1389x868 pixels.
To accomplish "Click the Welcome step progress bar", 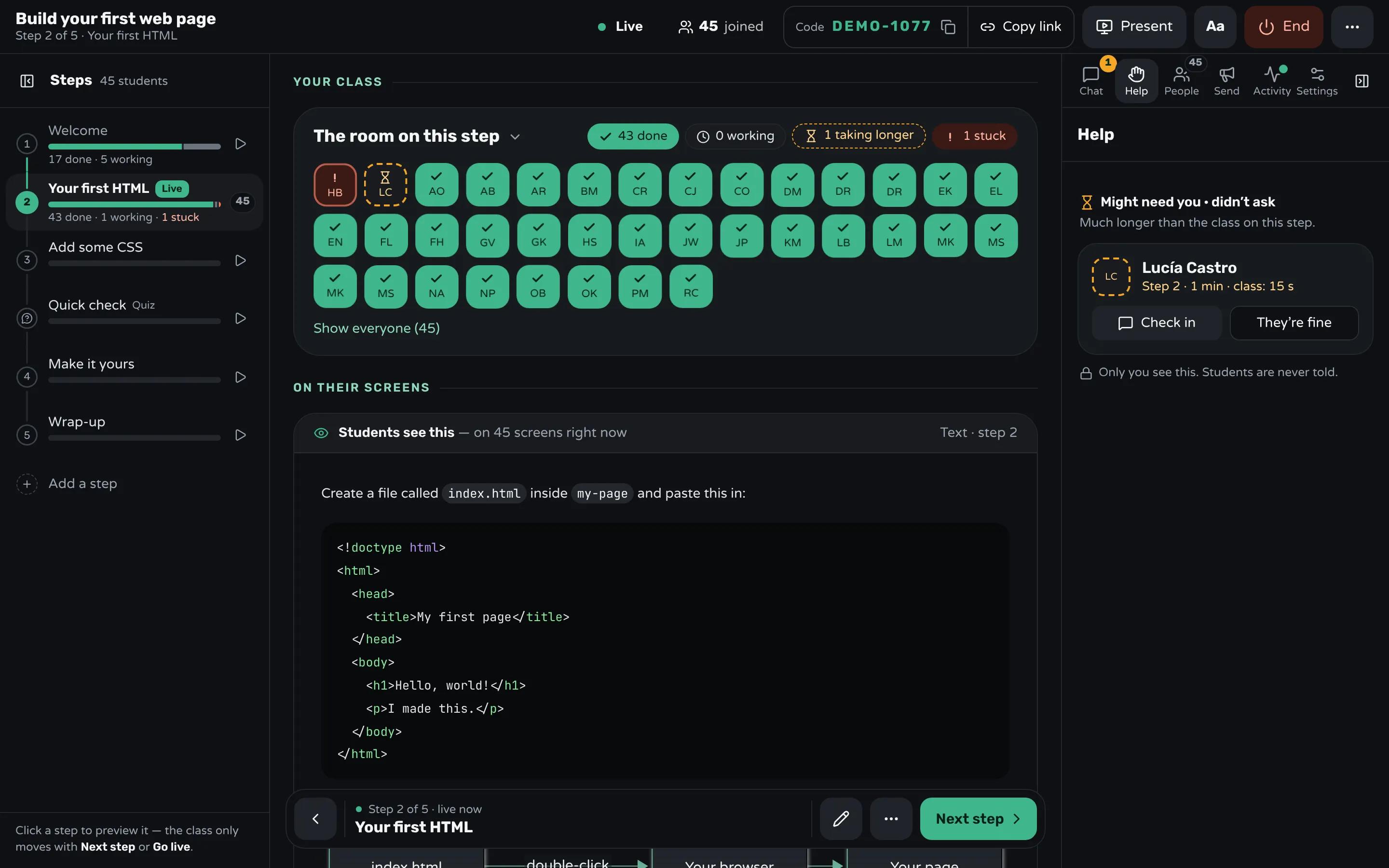I will tap(134, 147).
